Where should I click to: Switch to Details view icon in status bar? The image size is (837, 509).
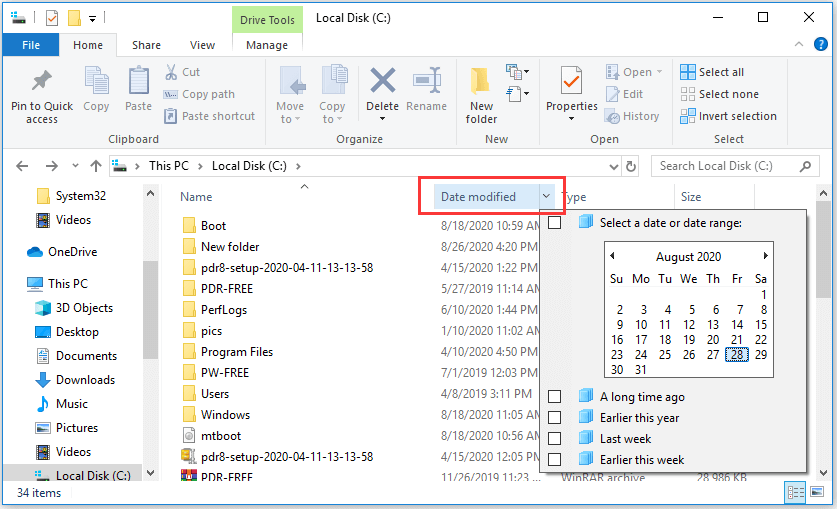click(795, 492)
